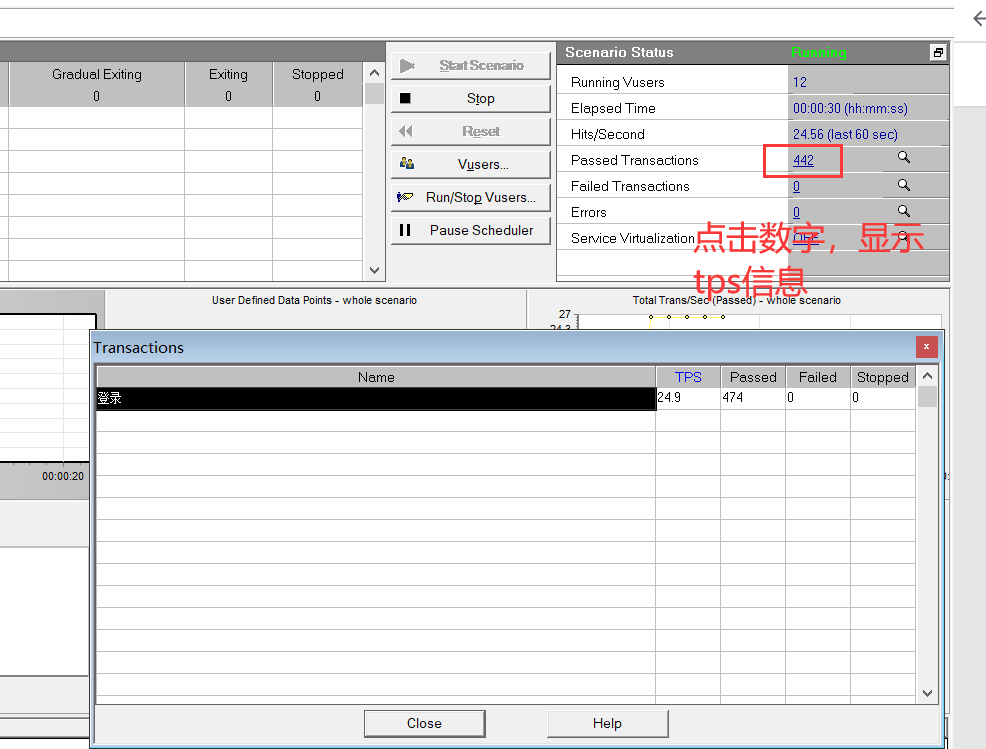Screen dimensions: 986x749
Task: Open the Passed Transactions 442 link
Action: 803,160
